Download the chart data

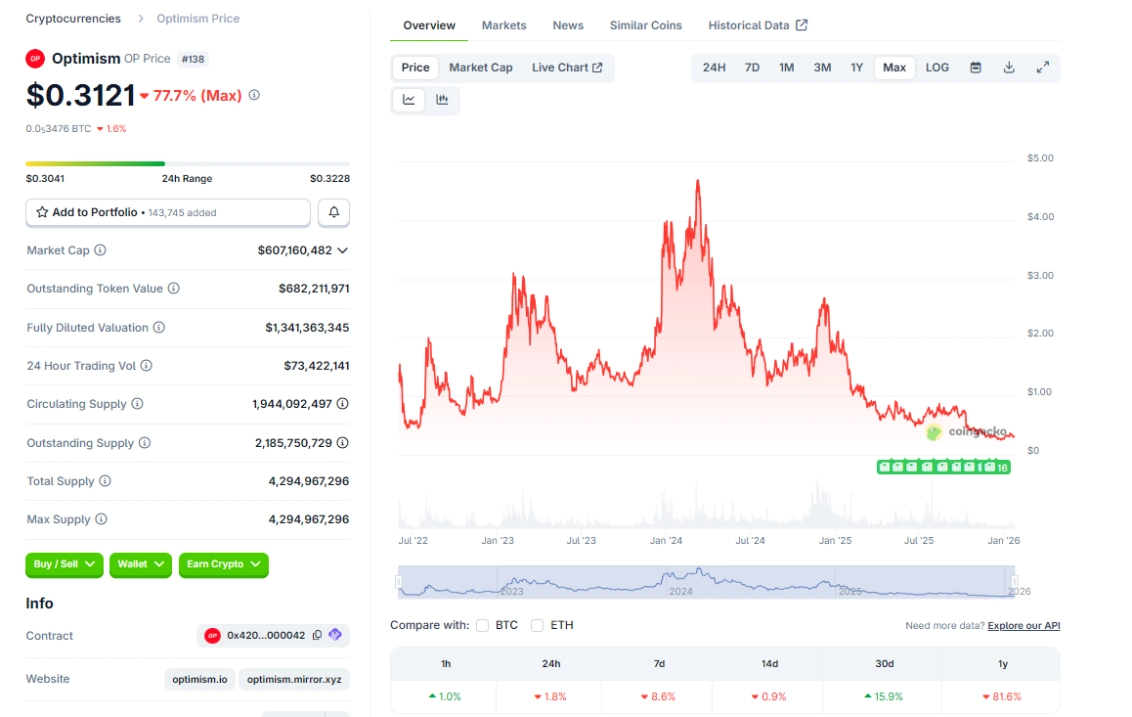click(1010, 67)
